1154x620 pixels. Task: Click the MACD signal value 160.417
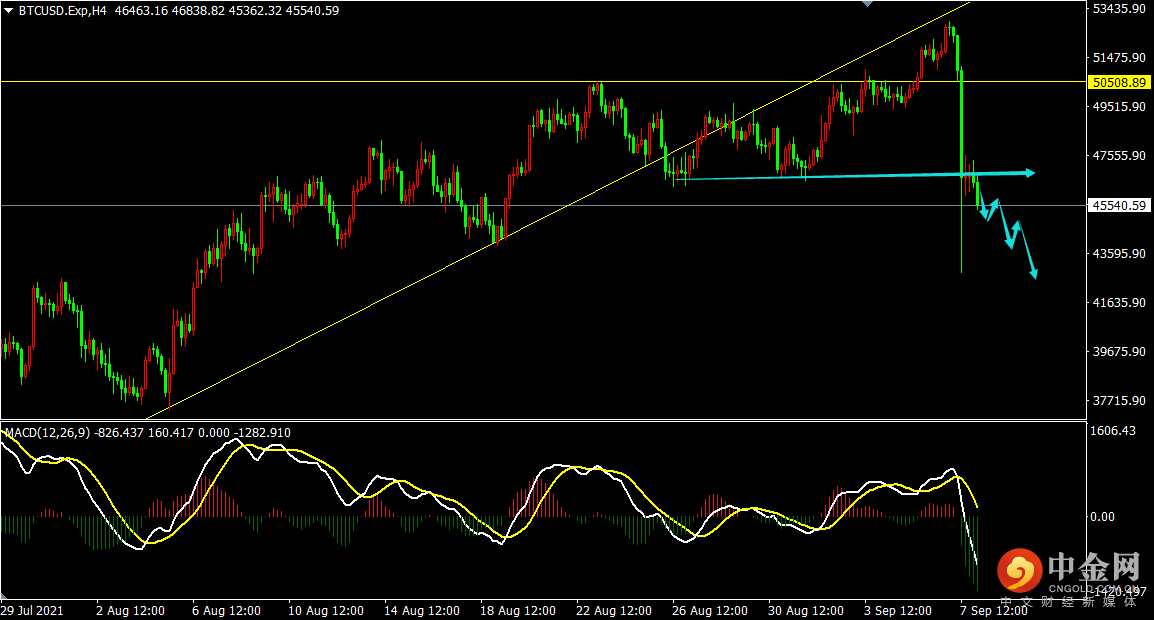[171, 433]
